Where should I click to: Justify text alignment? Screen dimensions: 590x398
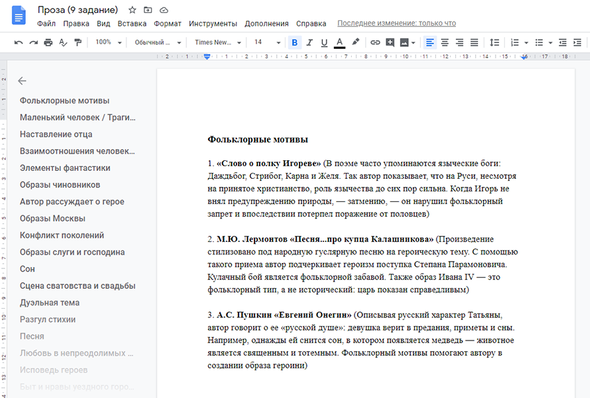[474, 43]
